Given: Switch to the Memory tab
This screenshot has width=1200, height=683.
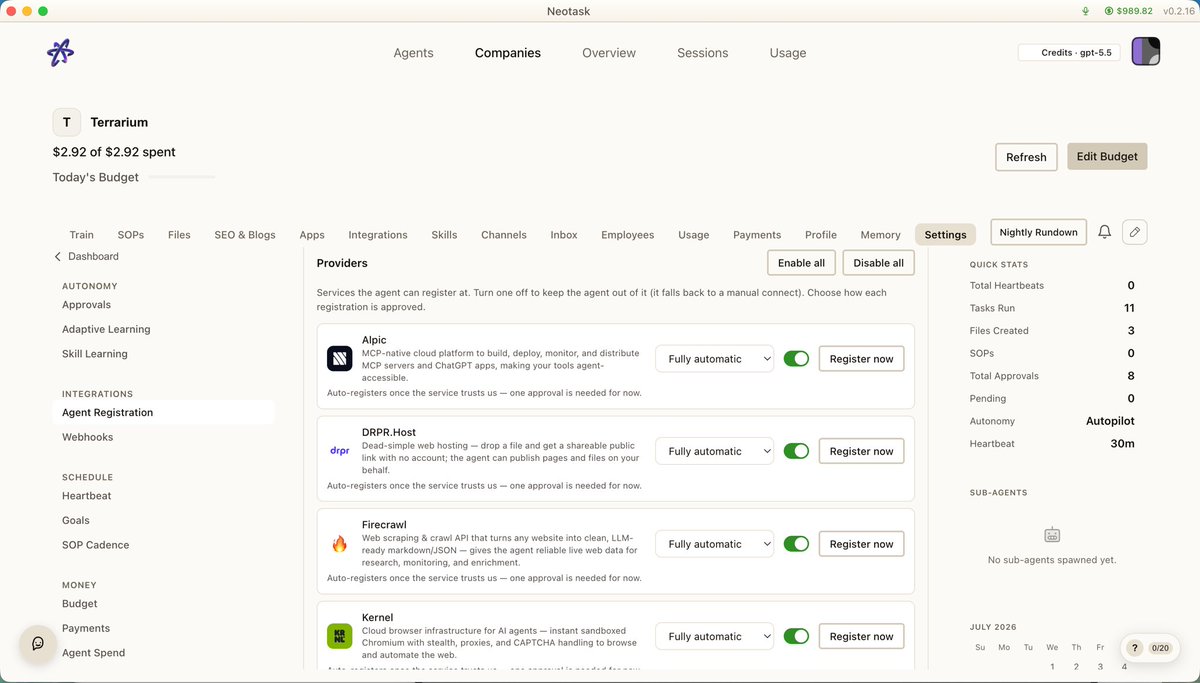Looking at the screenshot, I should (880, 235).
